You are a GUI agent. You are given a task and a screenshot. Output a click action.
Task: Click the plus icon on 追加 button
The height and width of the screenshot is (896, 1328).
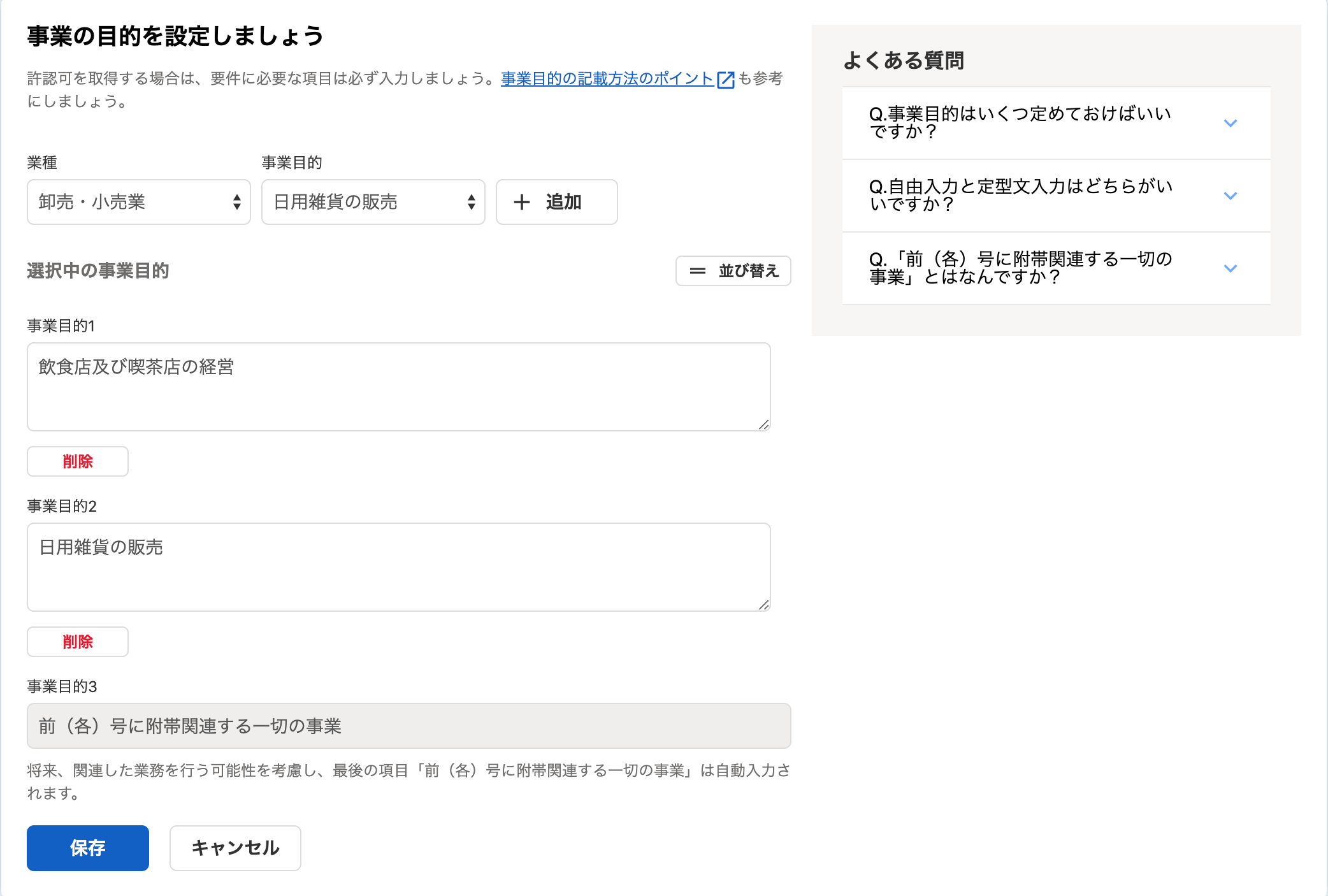point(522,202)
